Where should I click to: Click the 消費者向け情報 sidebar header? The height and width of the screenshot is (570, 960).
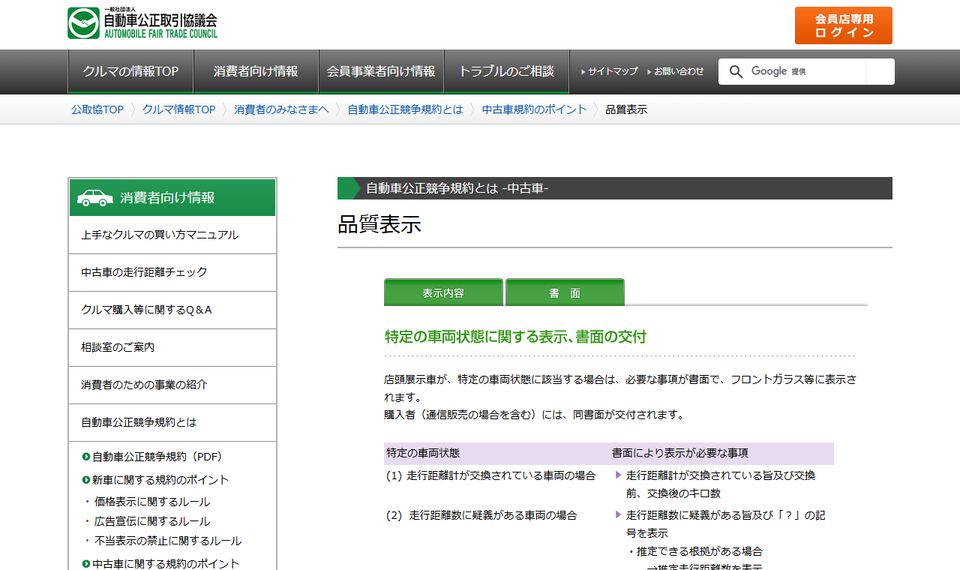(173, 198)
